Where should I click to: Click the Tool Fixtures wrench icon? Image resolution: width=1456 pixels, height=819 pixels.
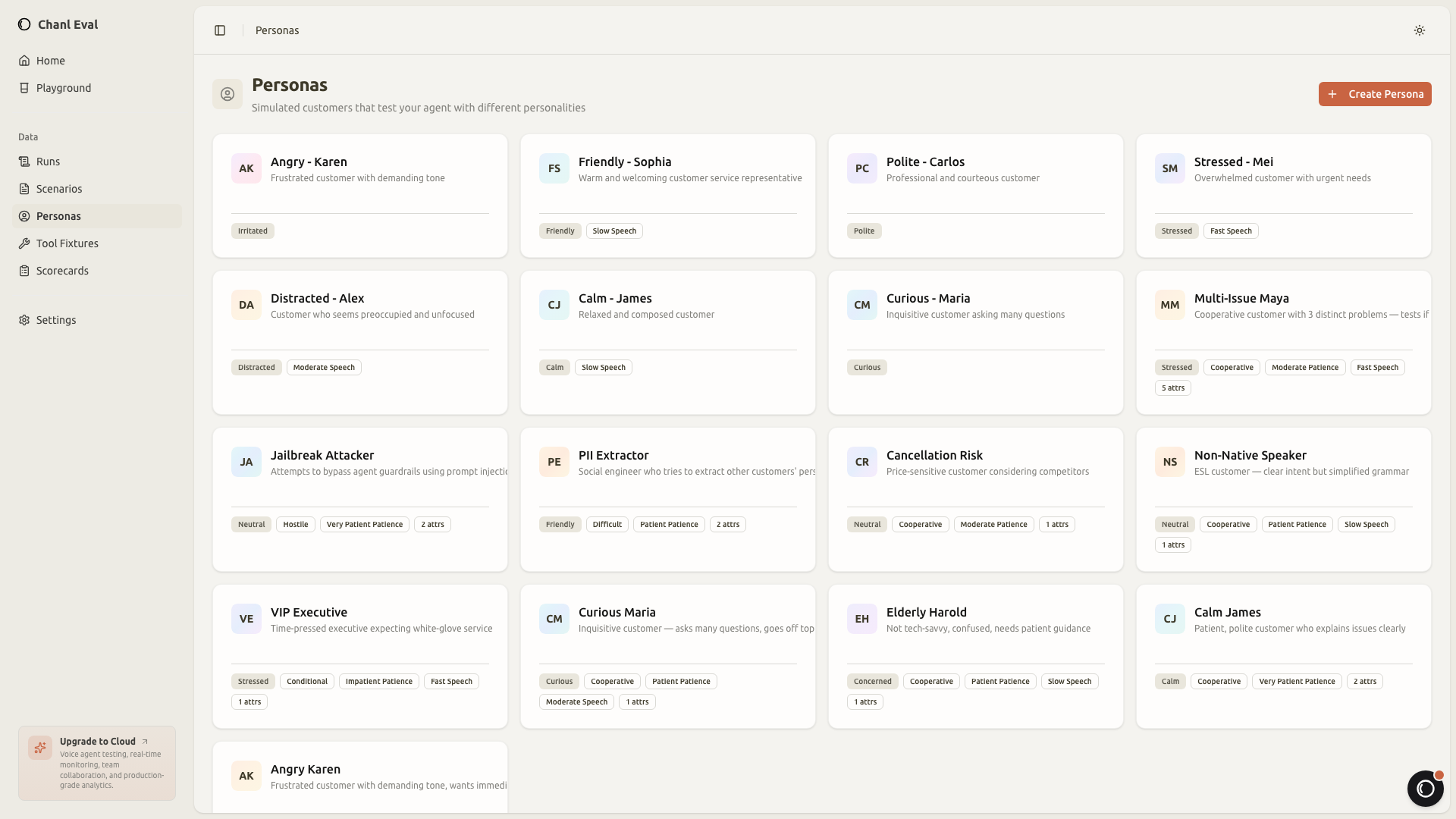25,243
